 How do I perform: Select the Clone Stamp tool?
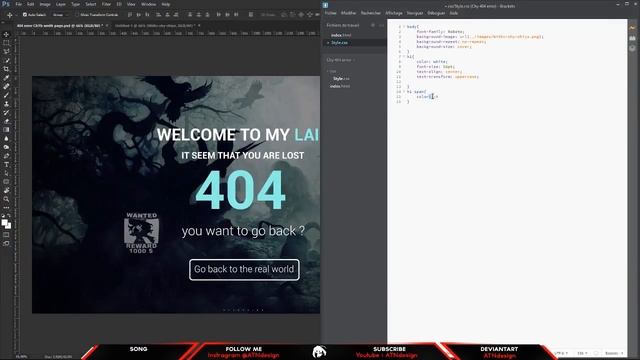(6, 104)
